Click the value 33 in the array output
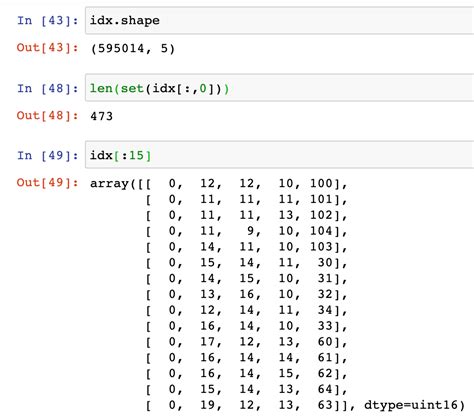Viewport: 474px width, 419px height. pos(325,326)
